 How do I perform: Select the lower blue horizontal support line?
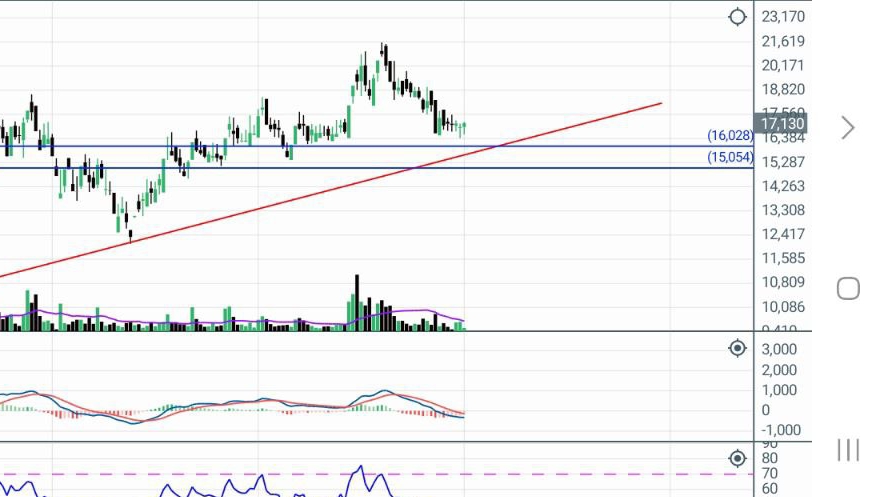click(377, 168)
